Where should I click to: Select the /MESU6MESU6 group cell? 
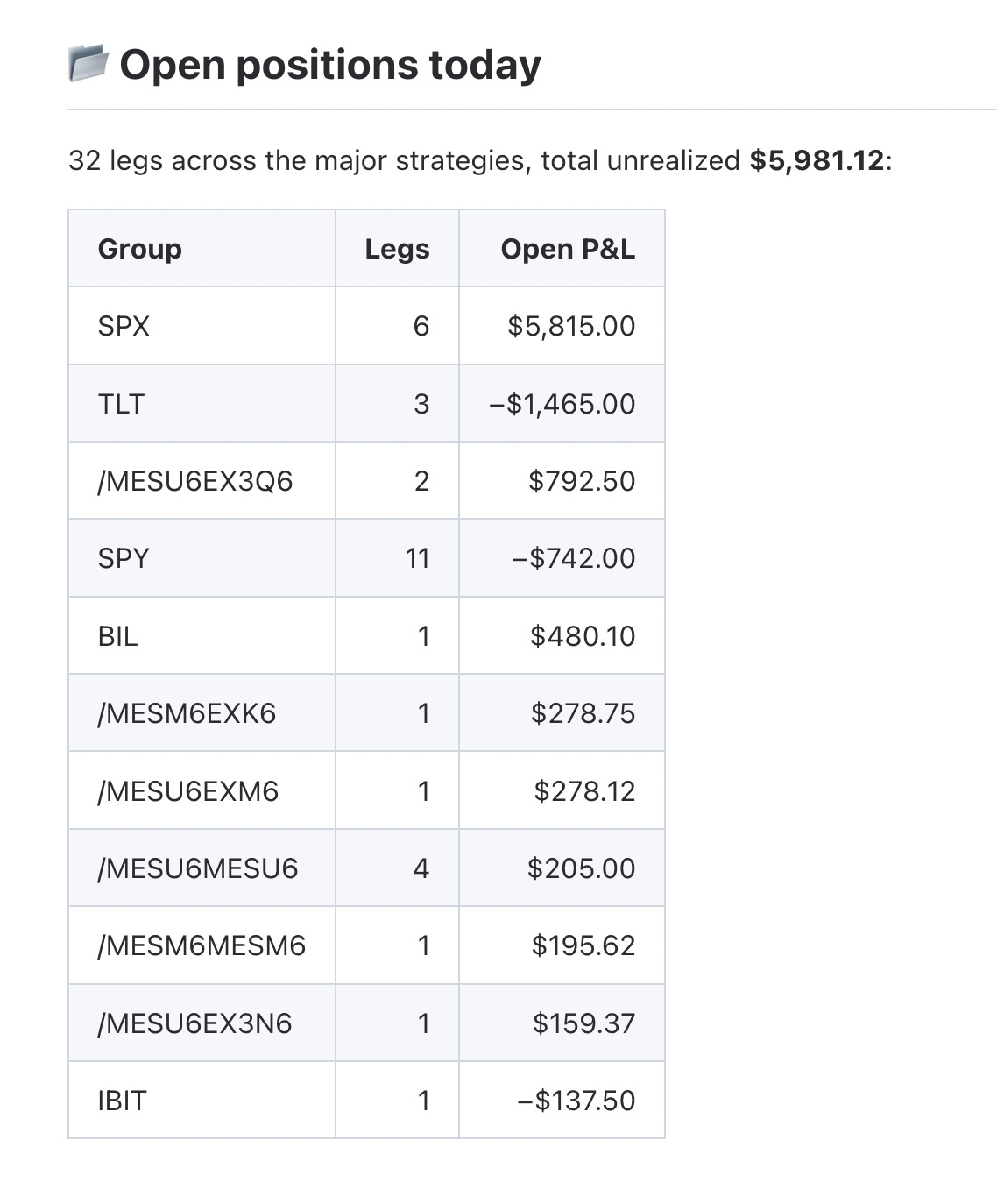[202, 868]
